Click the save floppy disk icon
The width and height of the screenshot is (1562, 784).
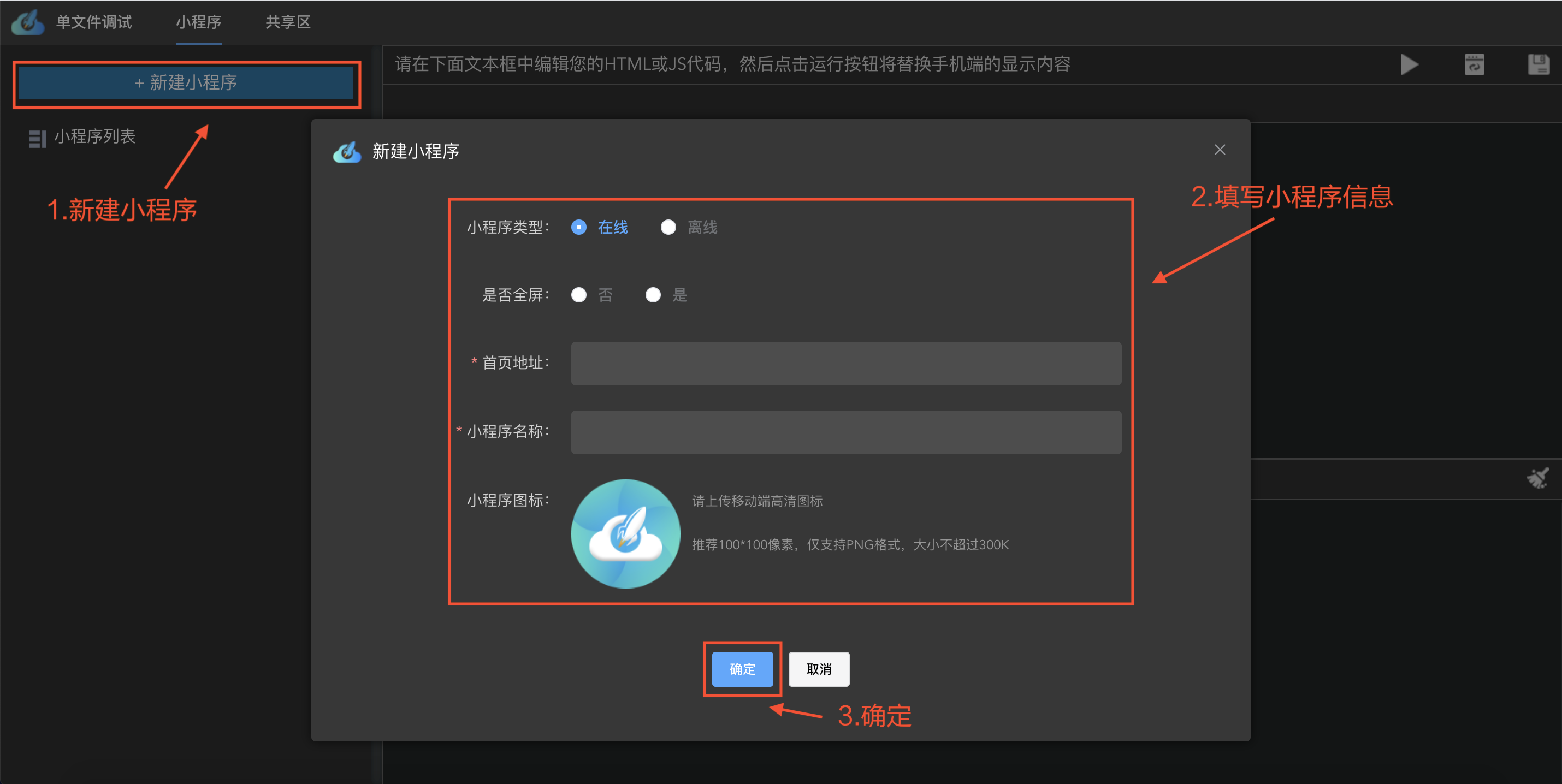point(1539,64)
